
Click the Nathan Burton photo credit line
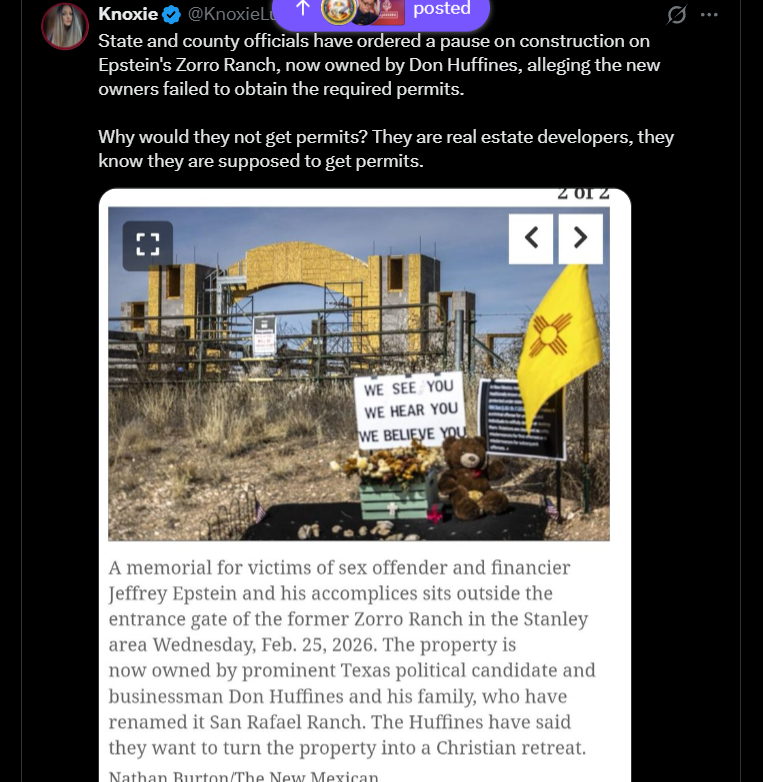pyautogui.click(x=243, y=776)
